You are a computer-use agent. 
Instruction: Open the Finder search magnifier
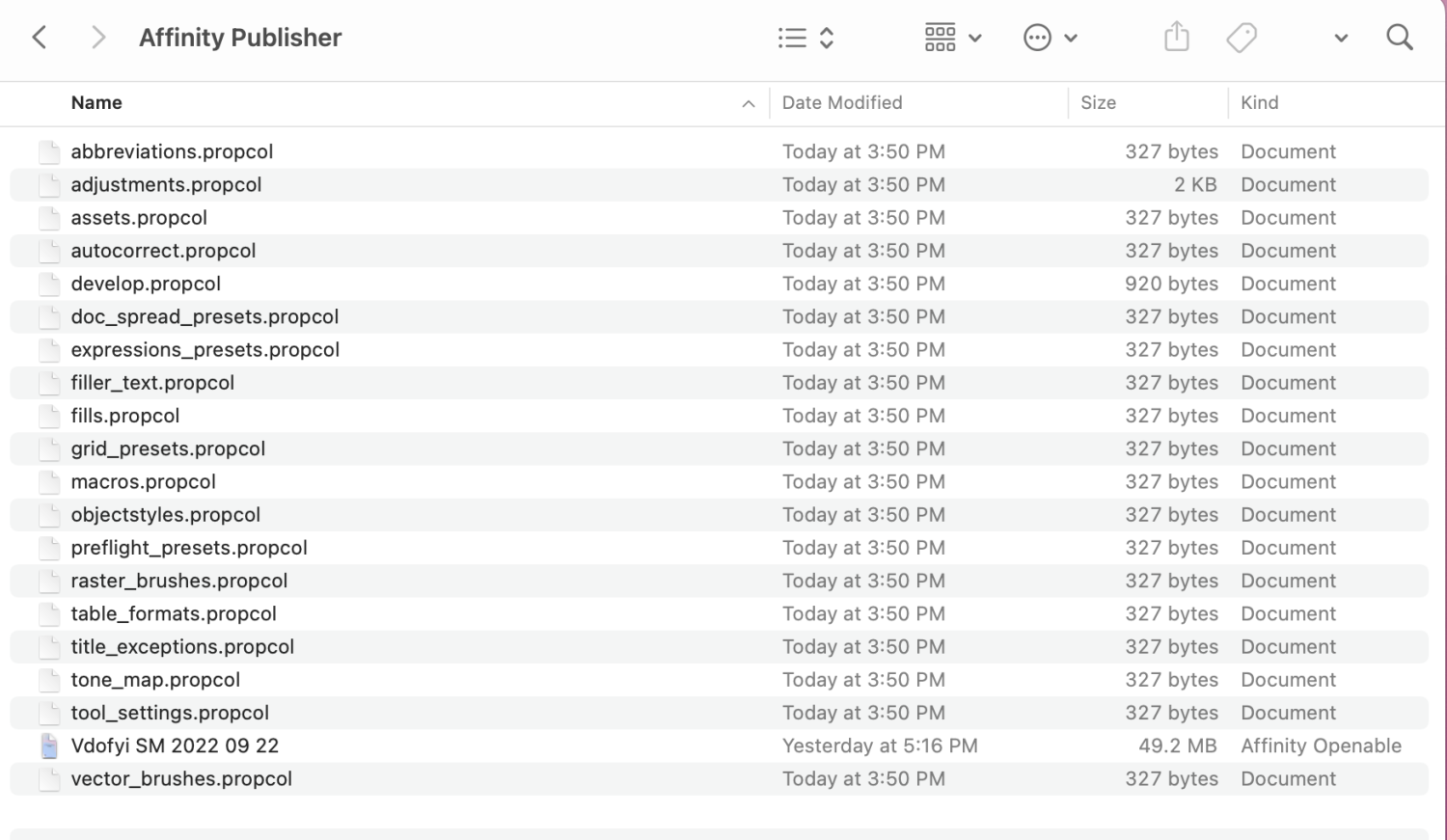(1400, 37)
